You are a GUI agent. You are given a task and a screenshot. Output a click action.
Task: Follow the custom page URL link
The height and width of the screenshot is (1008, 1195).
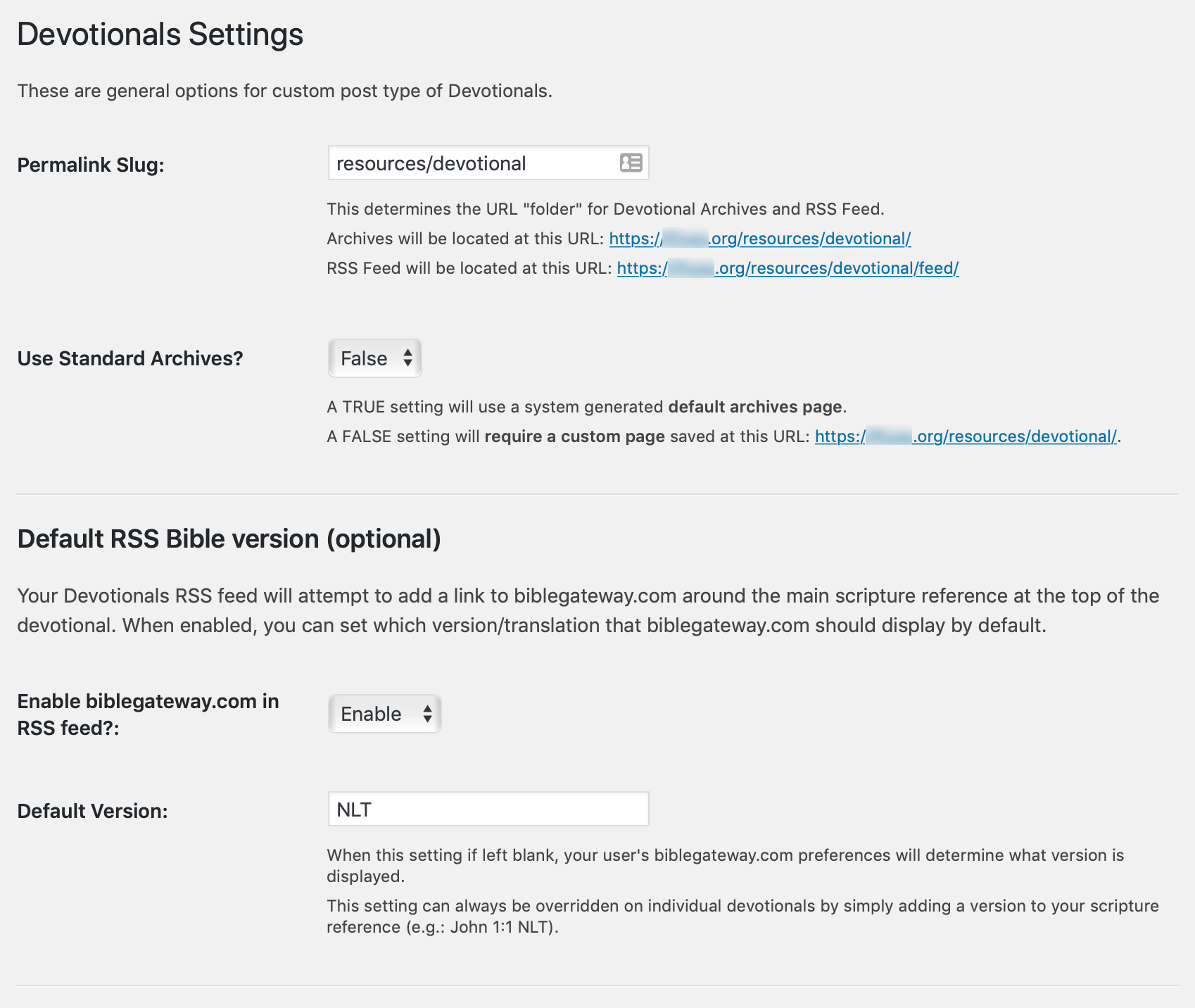(x=966, y=436)
